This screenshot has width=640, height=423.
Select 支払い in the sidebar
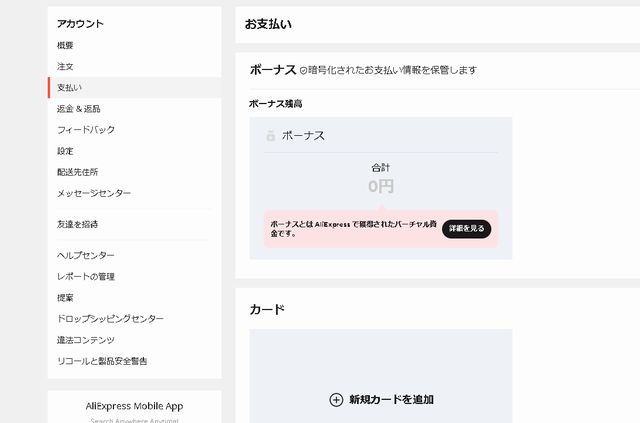(x=70, y=88)
